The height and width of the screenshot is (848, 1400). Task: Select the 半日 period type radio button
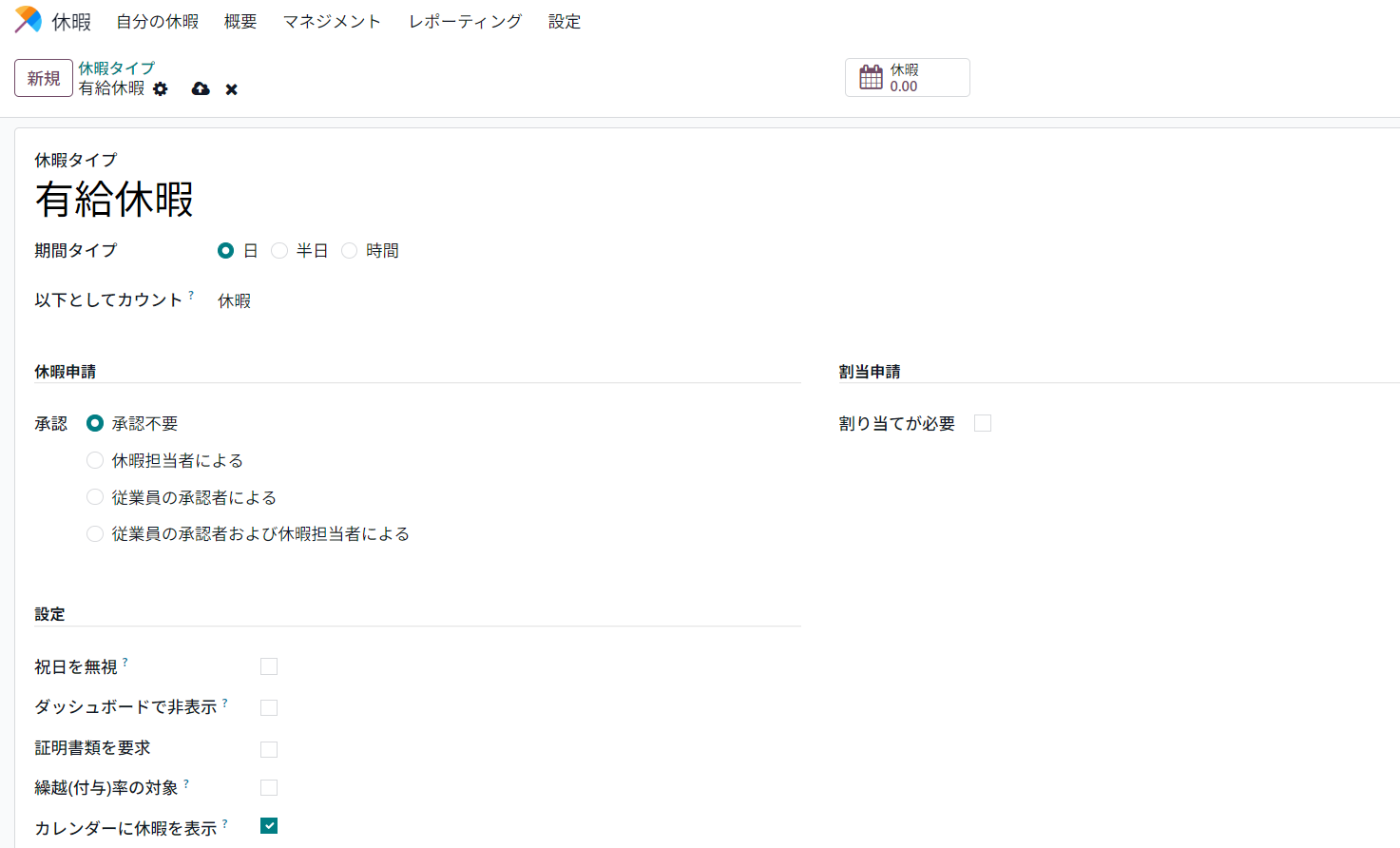point(279,251)
